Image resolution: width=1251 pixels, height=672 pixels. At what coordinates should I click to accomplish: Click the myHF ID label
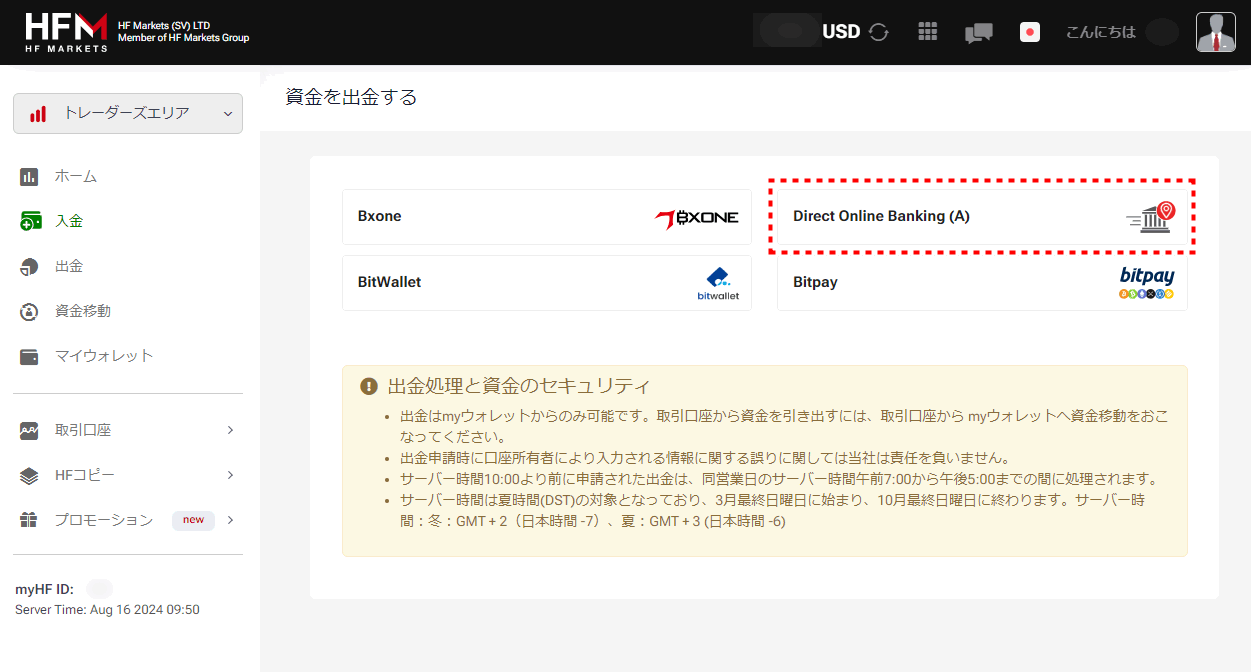[x=45, y=589]
